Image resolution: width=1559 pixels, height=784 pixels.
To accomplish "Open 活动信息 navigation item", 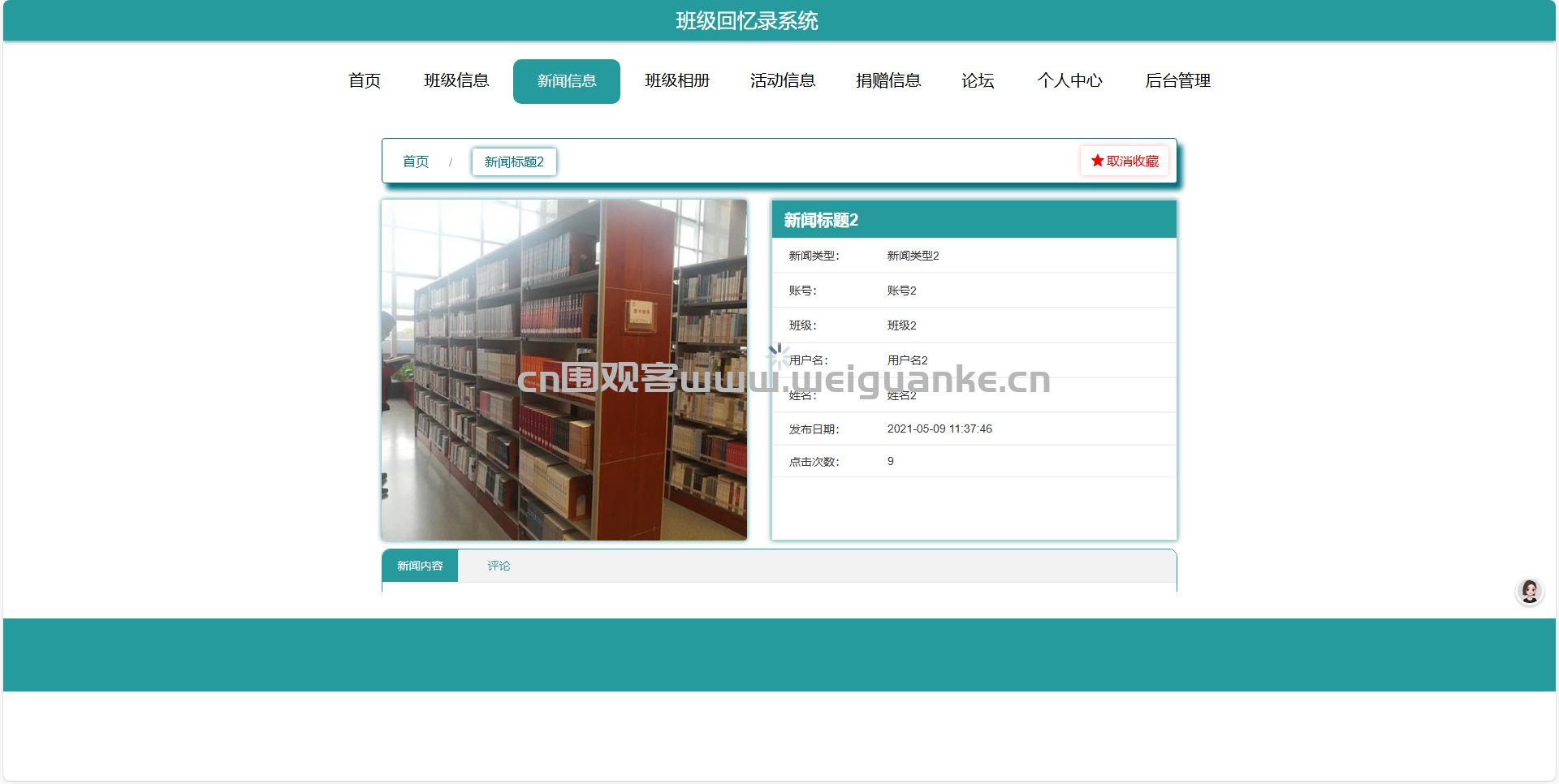I will 783,80.
